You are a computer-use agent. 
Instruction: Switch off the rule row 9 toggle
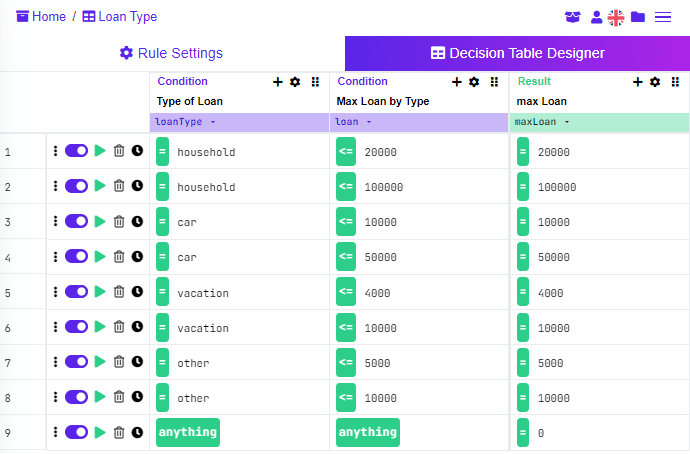tap(77, 432)
